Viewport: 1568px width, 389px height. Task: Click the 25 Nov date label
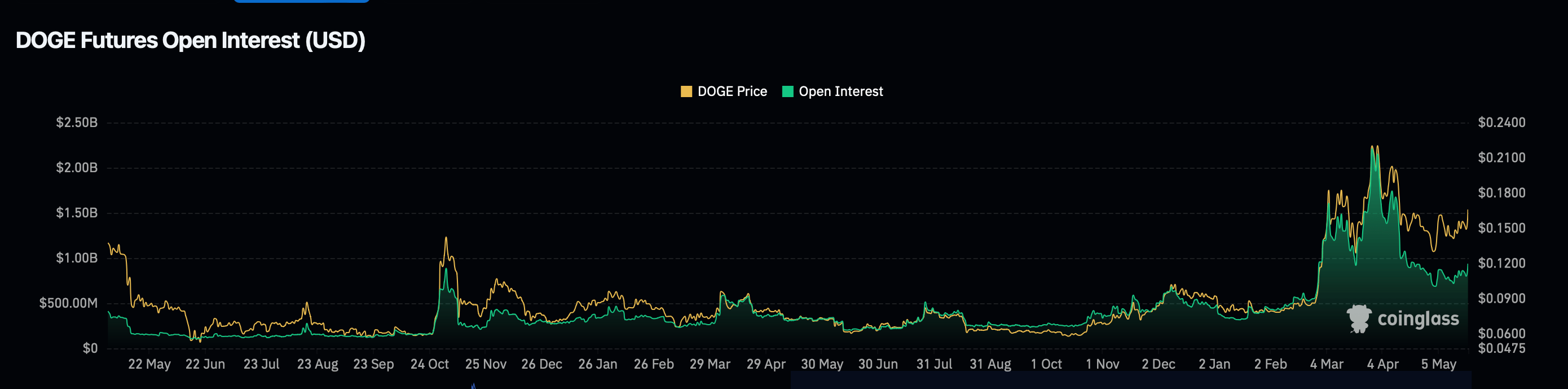486,364
